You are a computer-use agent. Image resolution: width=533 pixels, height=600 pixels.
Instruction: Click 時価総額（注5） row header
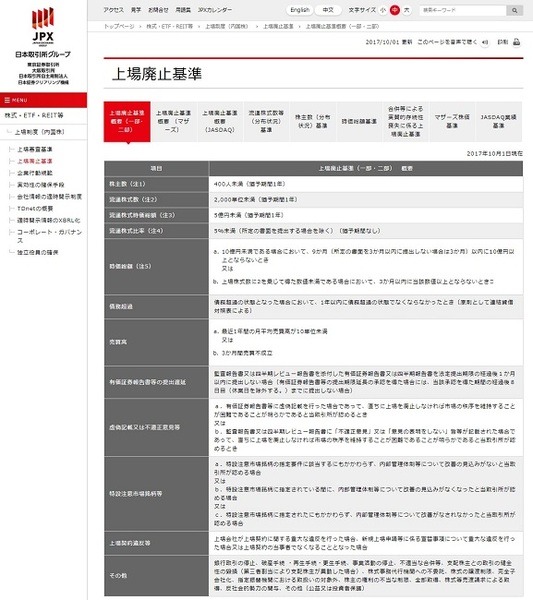[x=156, y=266]
